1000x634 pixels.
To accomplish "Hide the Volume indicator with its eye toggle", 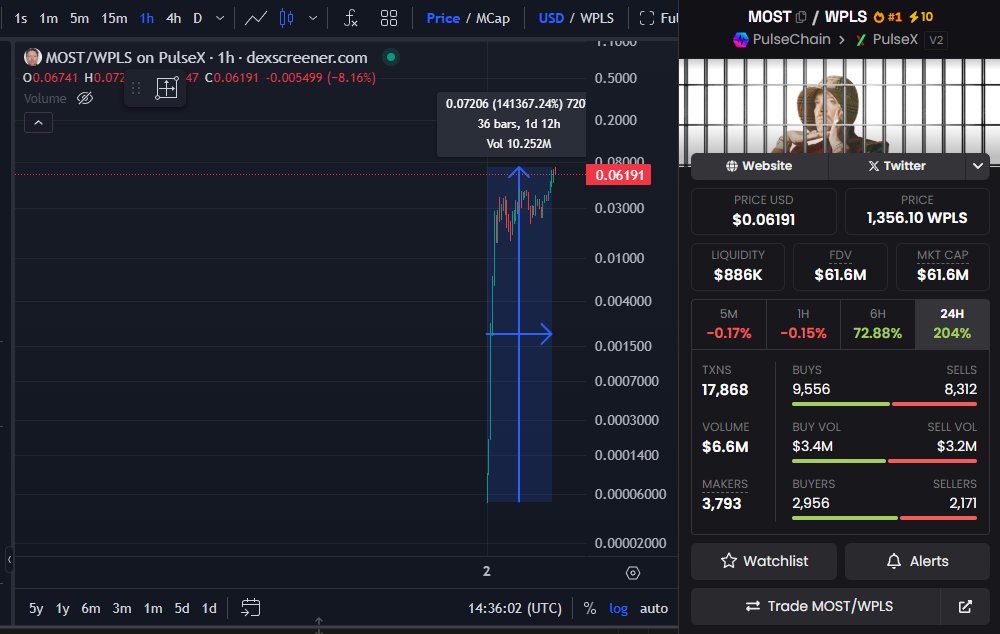I will 85,97.
